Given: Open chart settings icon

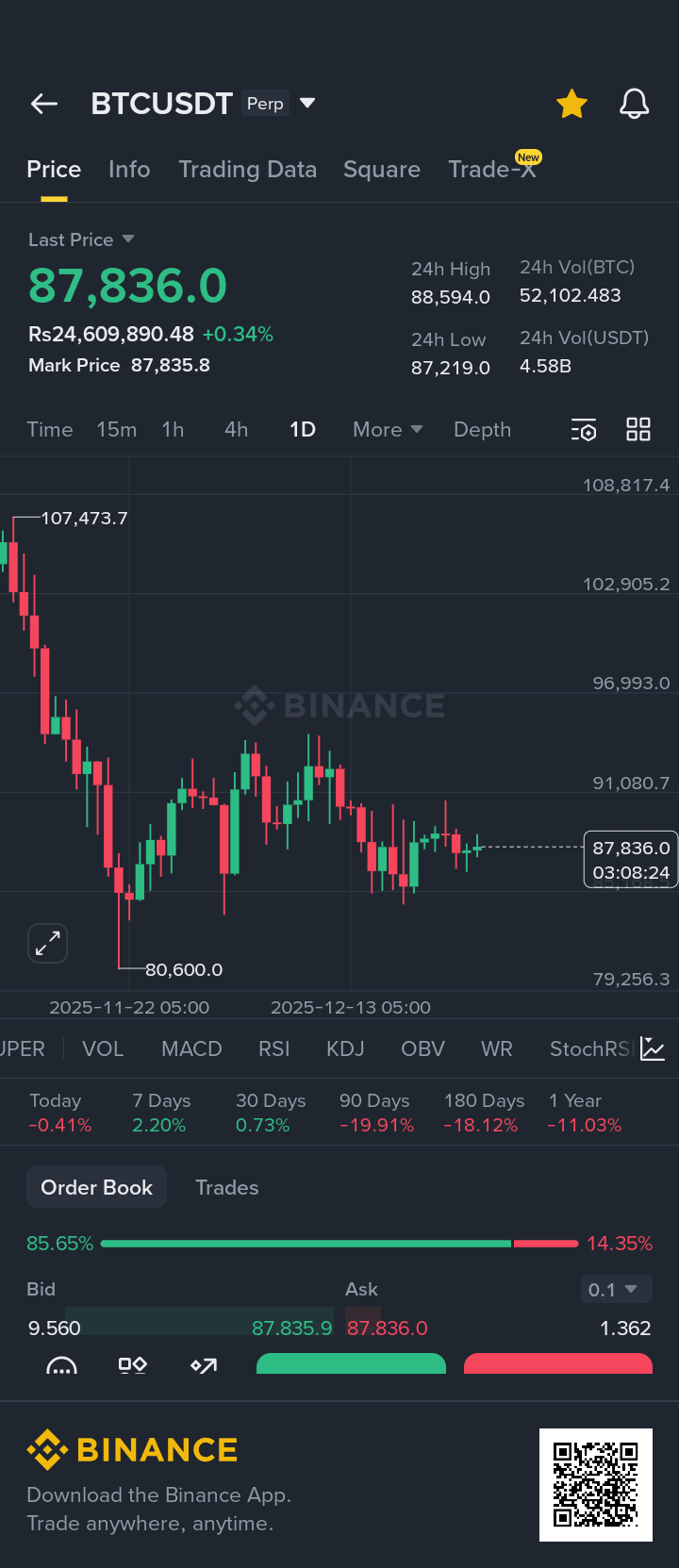Looking at the screenshot, I should pyautogui.click(x=584, y=430).
